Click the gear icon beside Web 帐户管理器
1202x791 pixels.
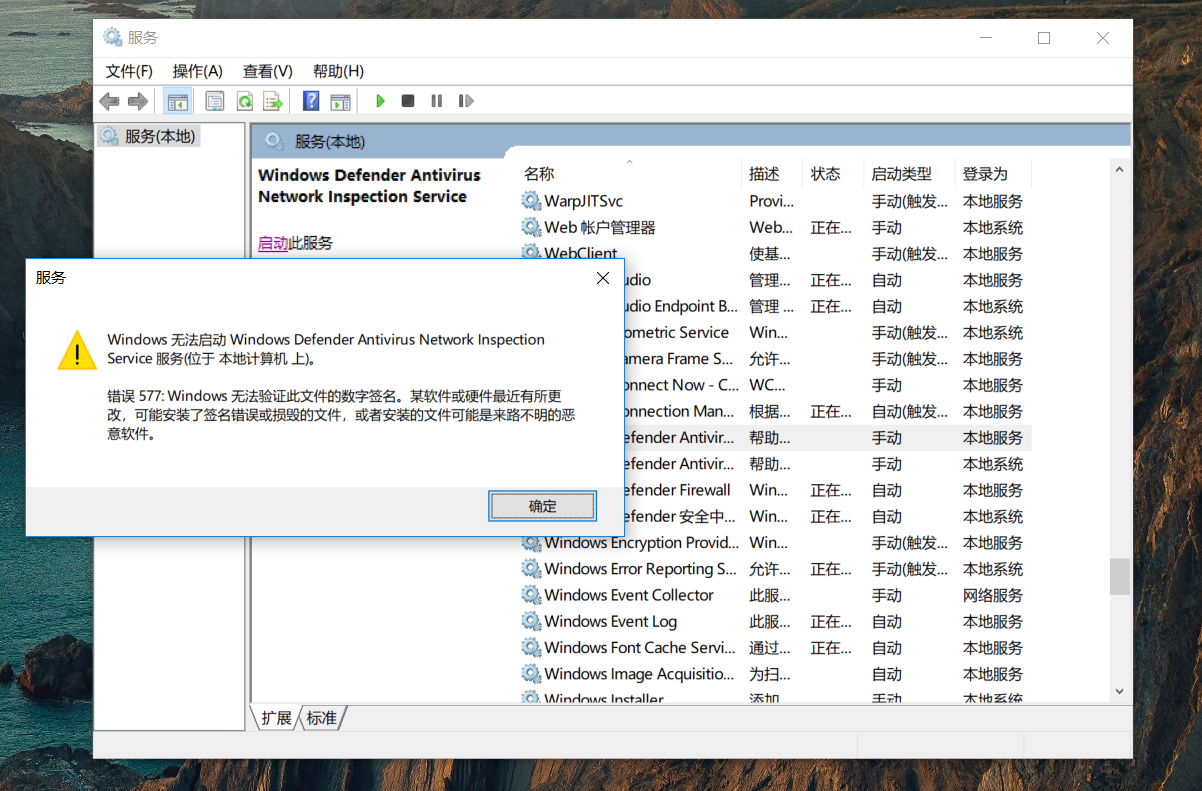tap(531, 227)
